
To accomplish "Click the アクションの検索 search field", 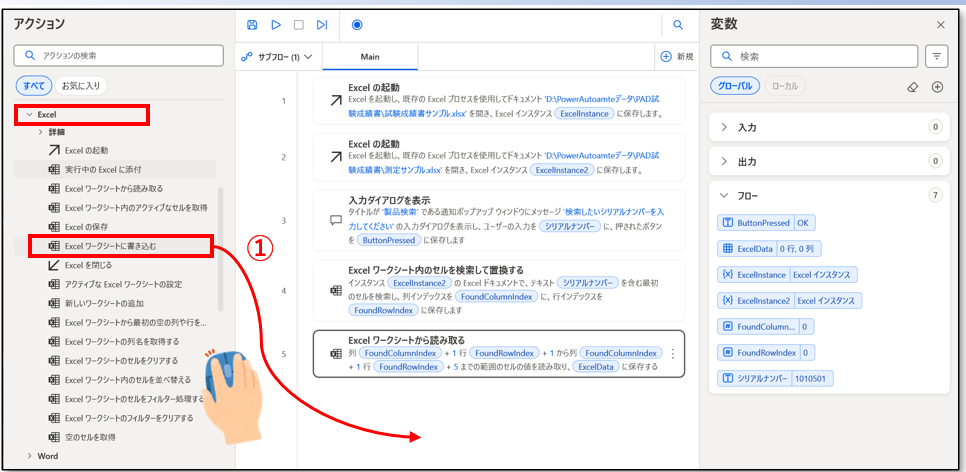I will [117, 55].
